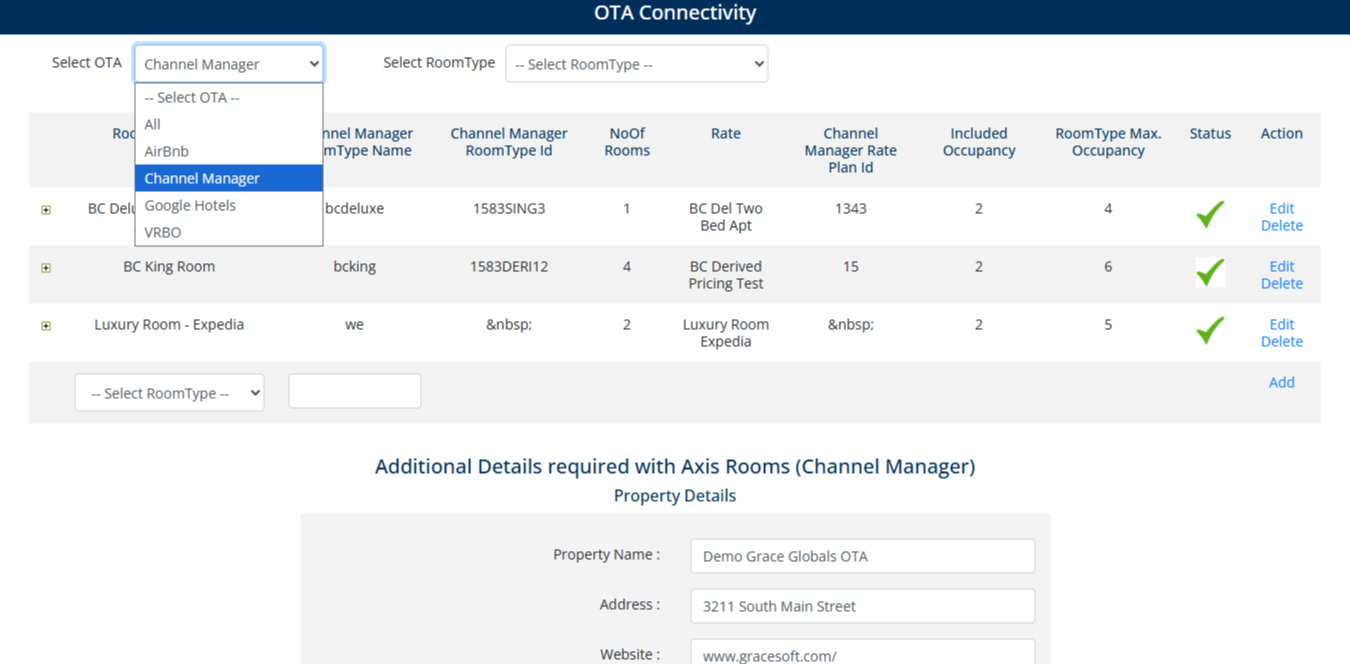This screenshot has width=1350, height=664.
Task: Edit the bcdeluxe room mapping
Action: pos(1281,208)
